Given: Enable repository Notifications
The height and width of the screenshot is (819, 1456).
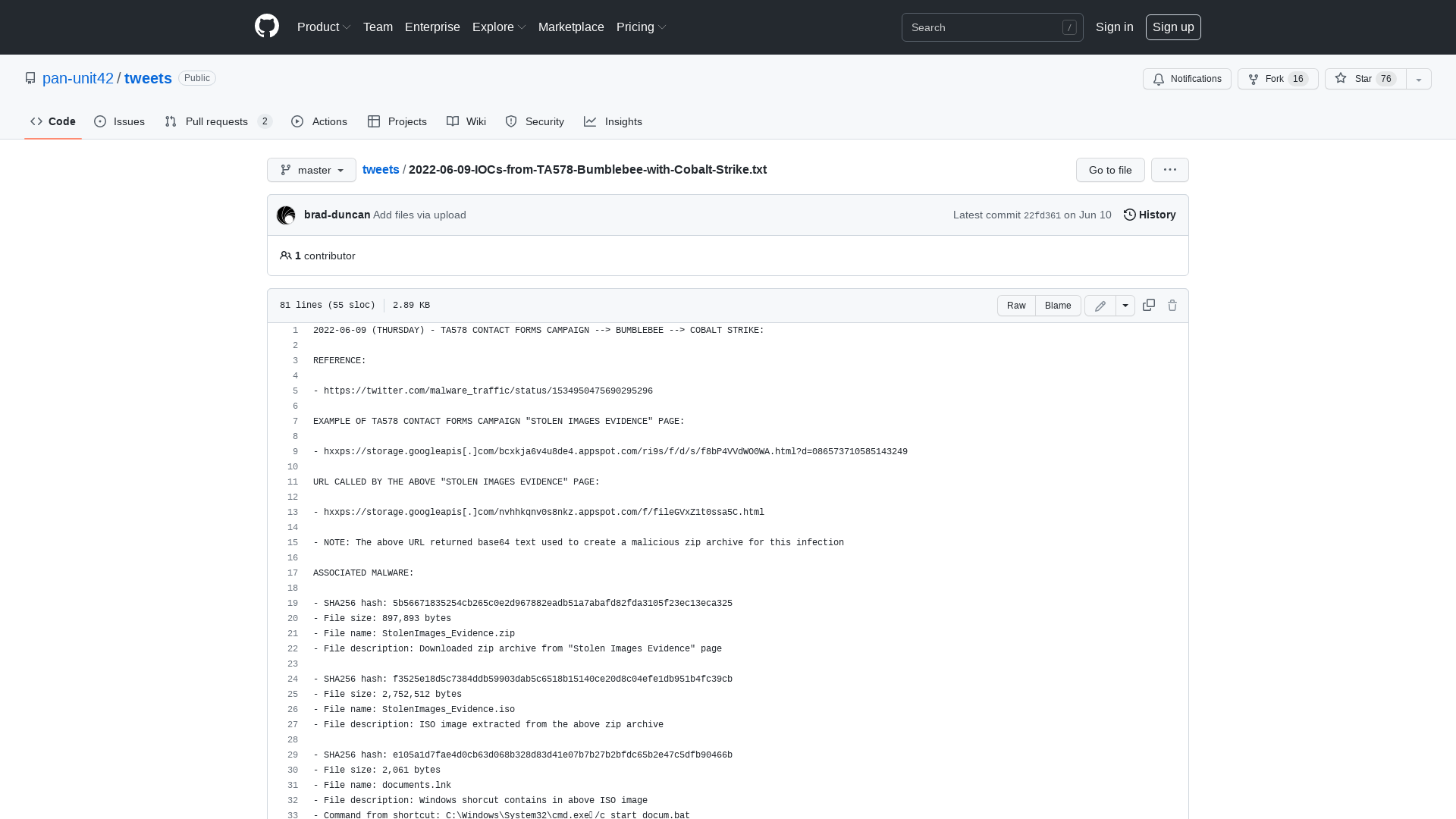Looking at the screenshot, I should (x=1187, y=79).
